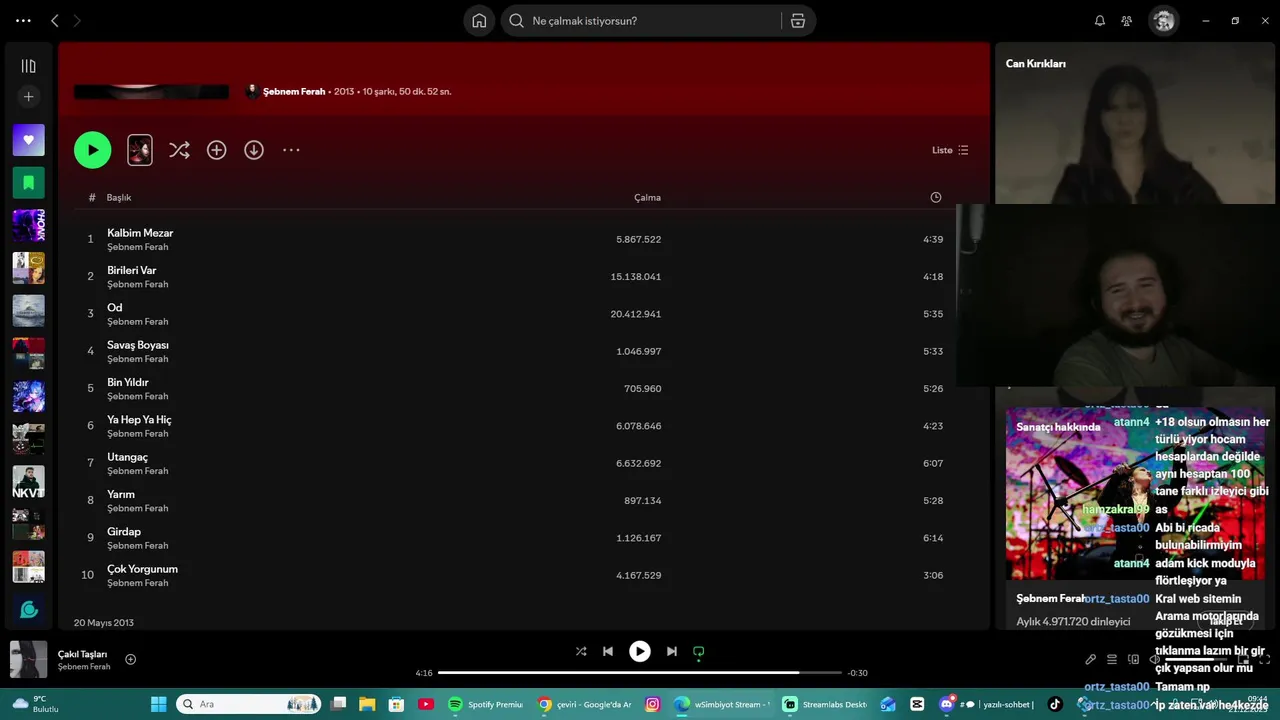Image resolution: width=1280 pixels, height=720 pixels.
Task: Play the album with green play button
Action: point(92,150)
